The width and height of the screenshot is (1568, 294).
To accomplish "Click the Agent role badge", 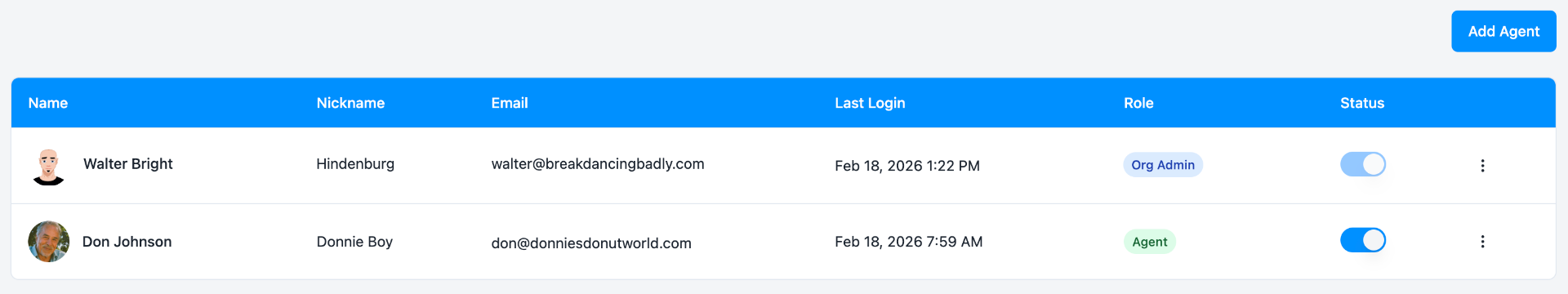I will pyautogui.click(x=1149, y=242).
